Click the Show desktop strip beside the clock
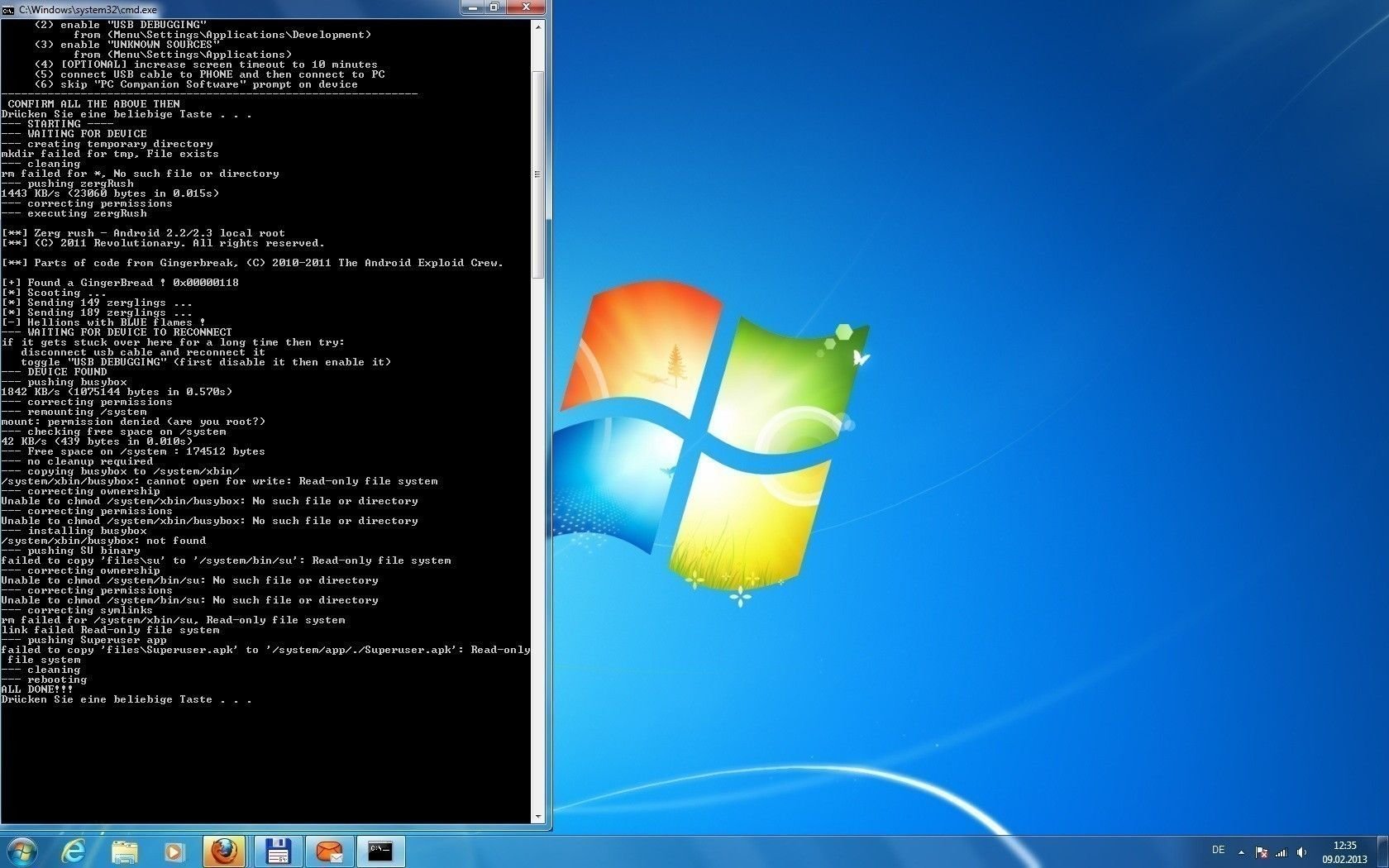The width and height of the screenshot is (1389, 868). (x=1382, y=851)
